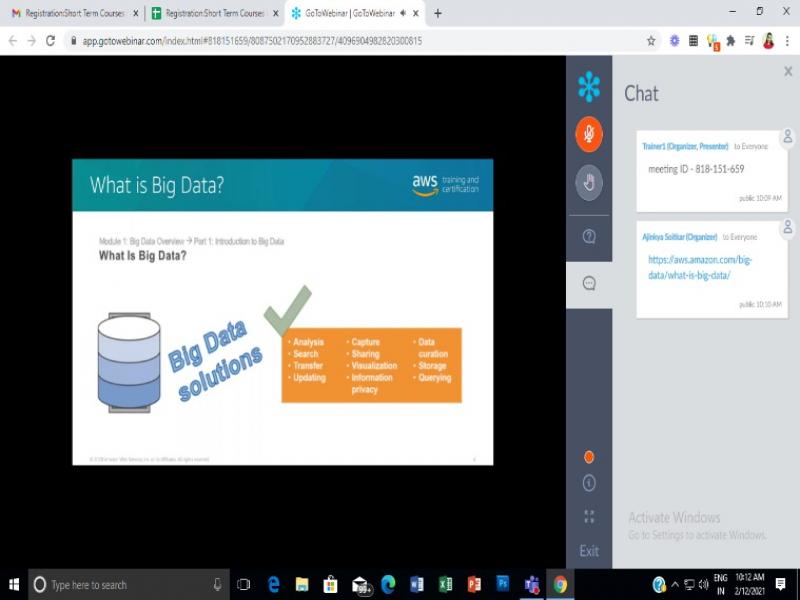
Task: Enter full screen with the expand icon
Action: (x=589, y=516)
